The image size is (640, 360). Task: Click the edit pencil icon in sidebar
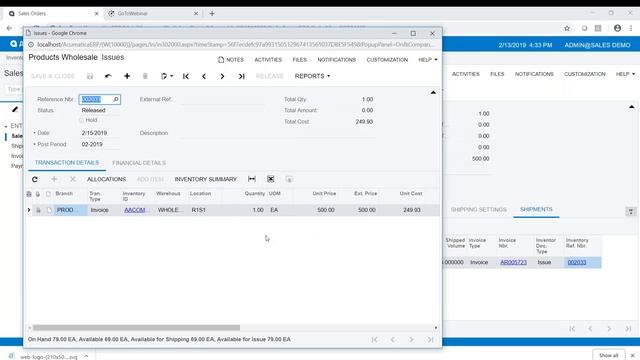[15, 109]
